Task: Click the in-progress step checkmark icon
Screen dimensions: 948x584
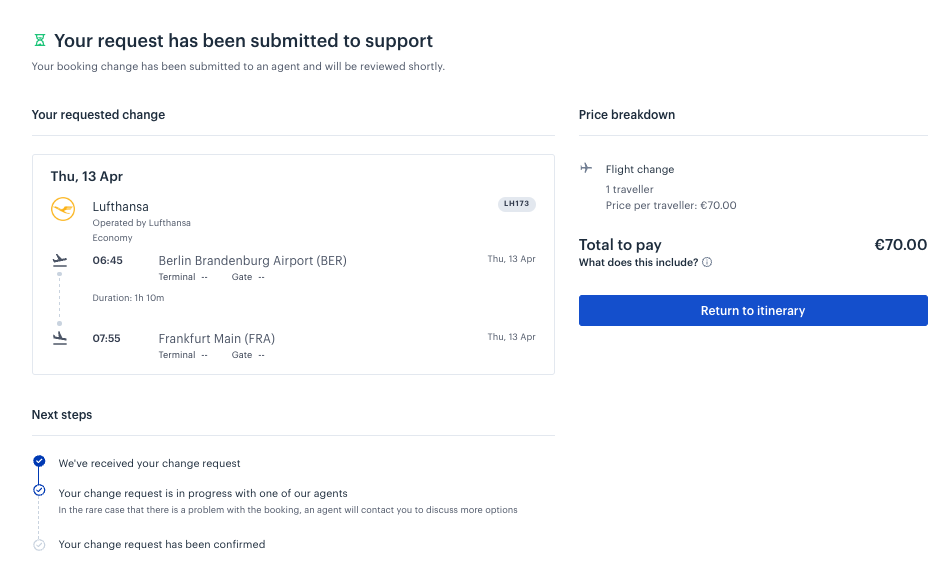Action: pyautogui.click(x=39, y=490)
